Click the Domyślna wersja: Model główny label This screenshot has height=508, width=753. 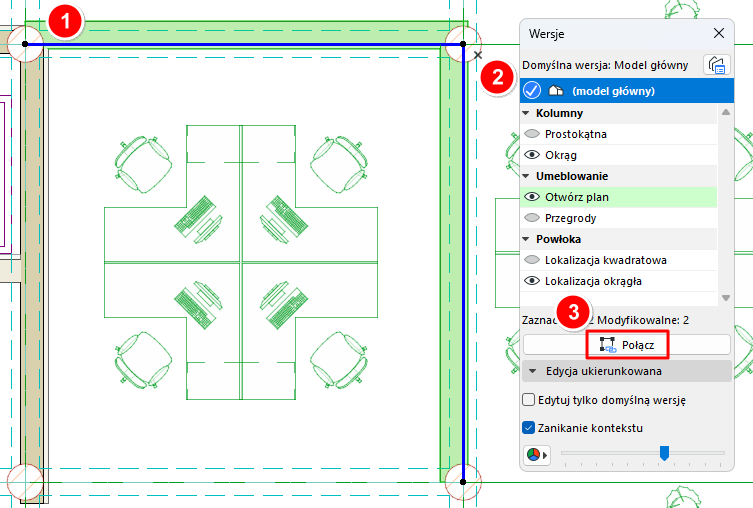coord(605,65)
